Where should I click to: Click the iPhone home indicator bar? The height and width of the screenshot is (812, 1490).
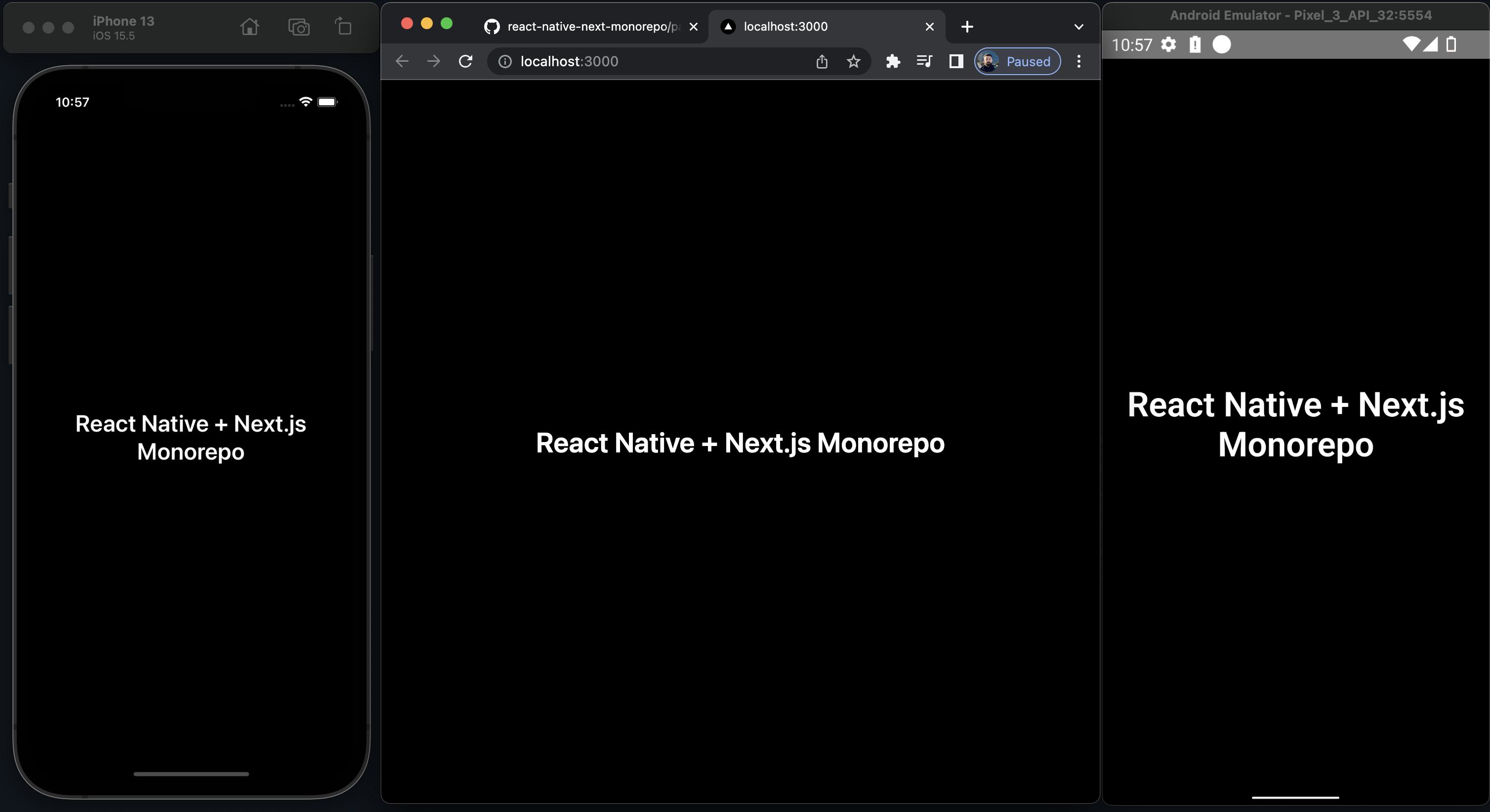[192, 774]
